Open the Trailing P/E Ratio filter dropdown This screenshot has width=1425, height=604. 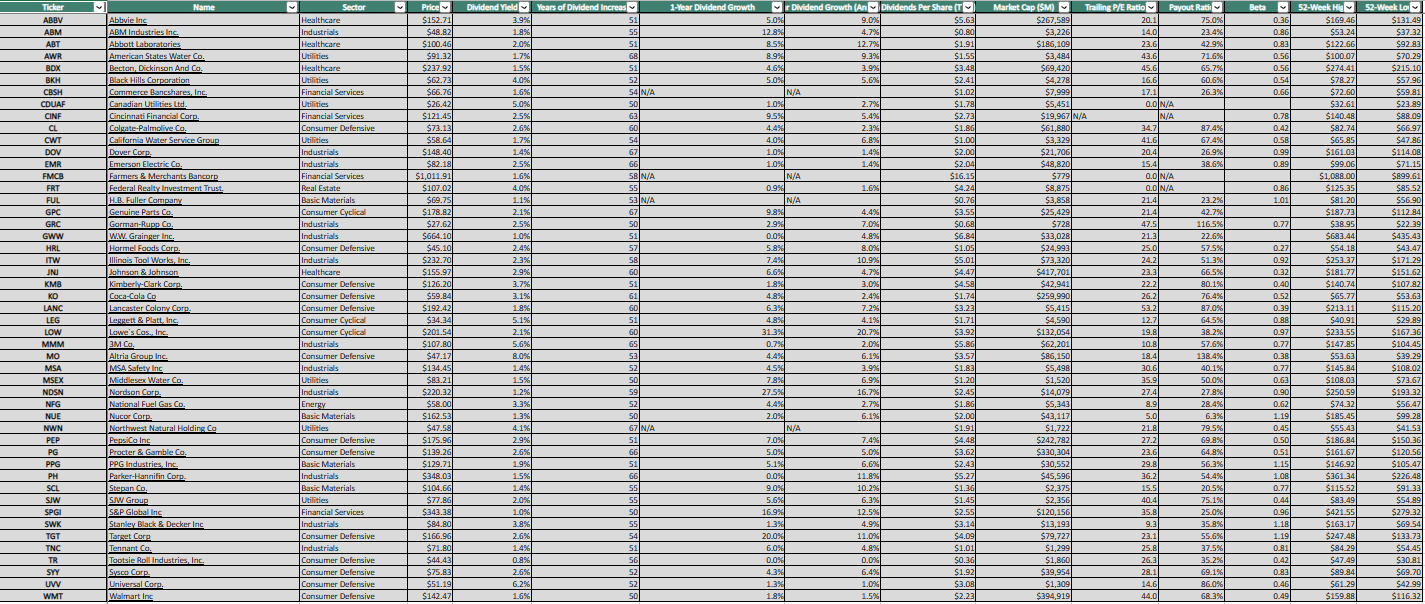[x=1151, y=7]
